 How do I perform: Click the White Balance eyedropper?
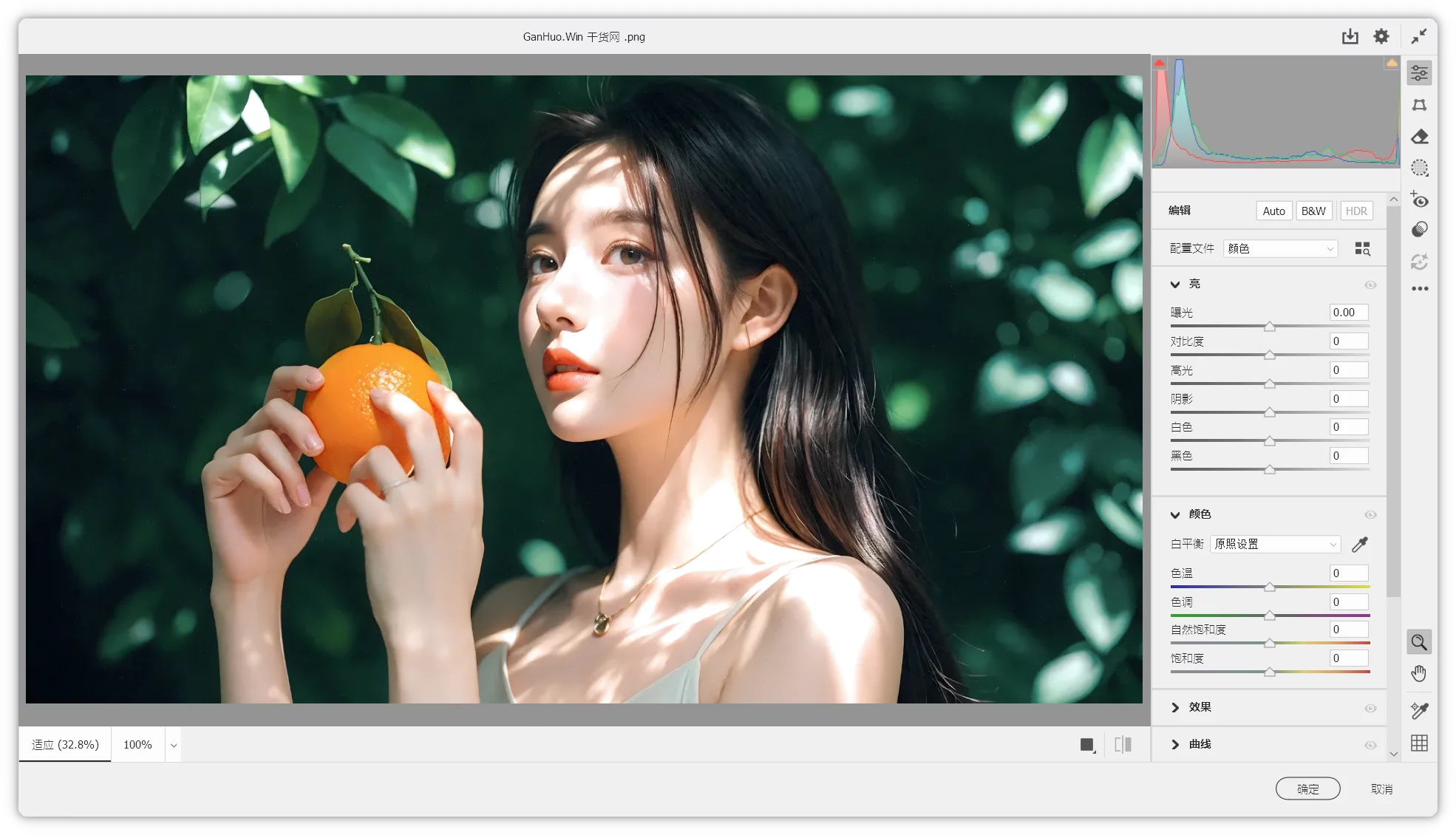coord(1360,545)
